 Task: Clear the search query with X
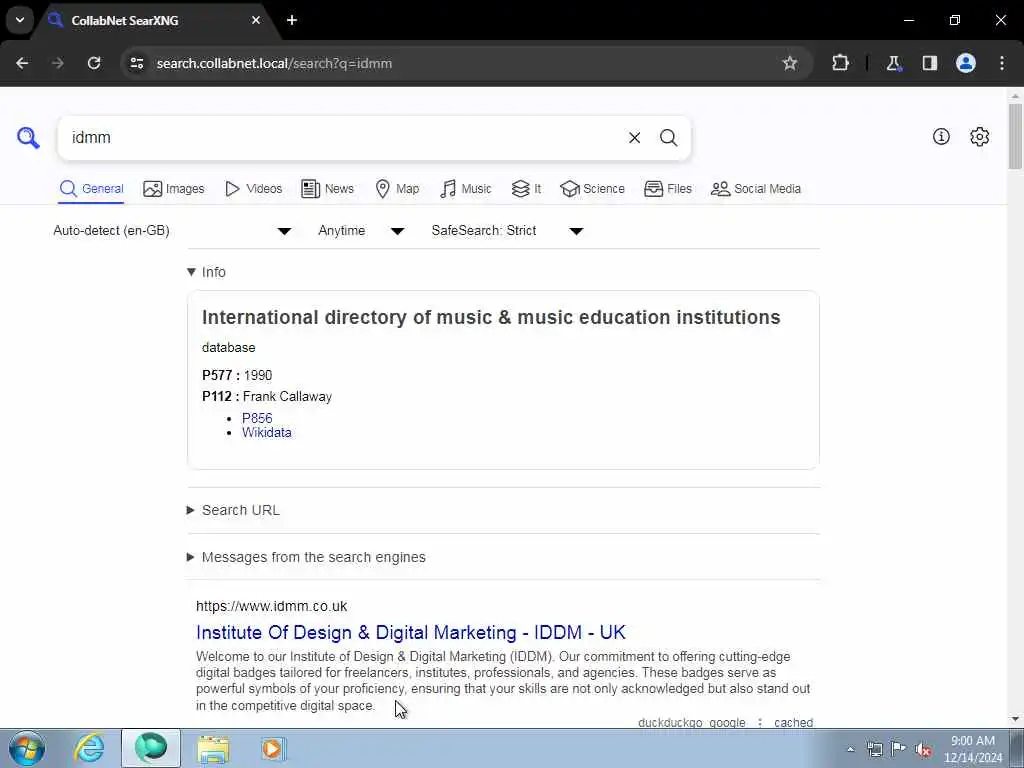click(x=634, y=138)
